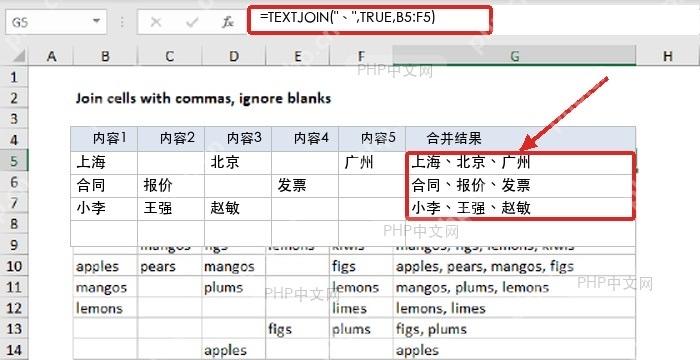Select row 10 header
The height and width of the screenshot is (360, 700).
(x=14, y=266)
